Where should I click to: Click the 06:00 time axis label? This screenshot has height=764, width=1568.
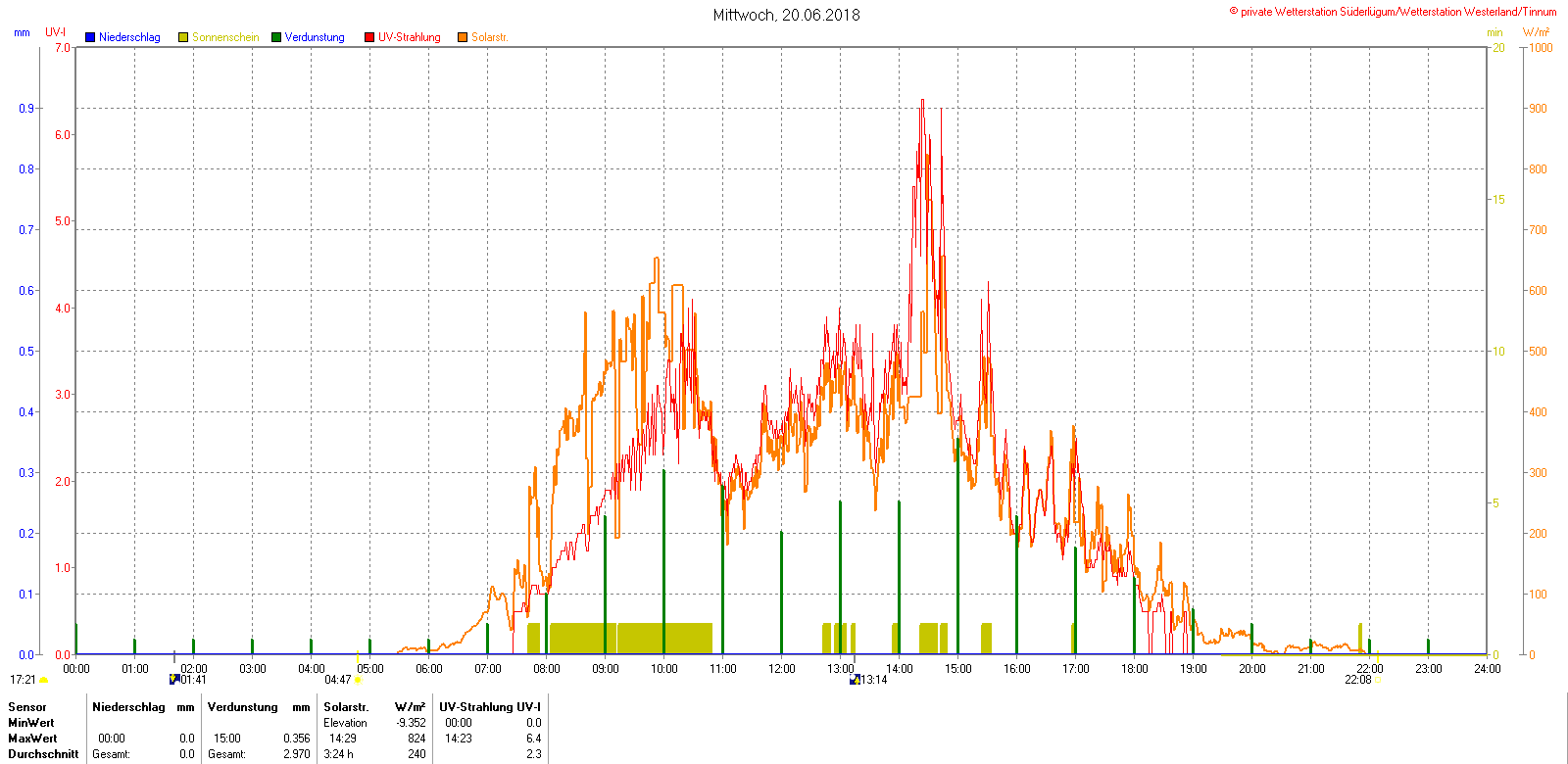click(x=429, y=669)
